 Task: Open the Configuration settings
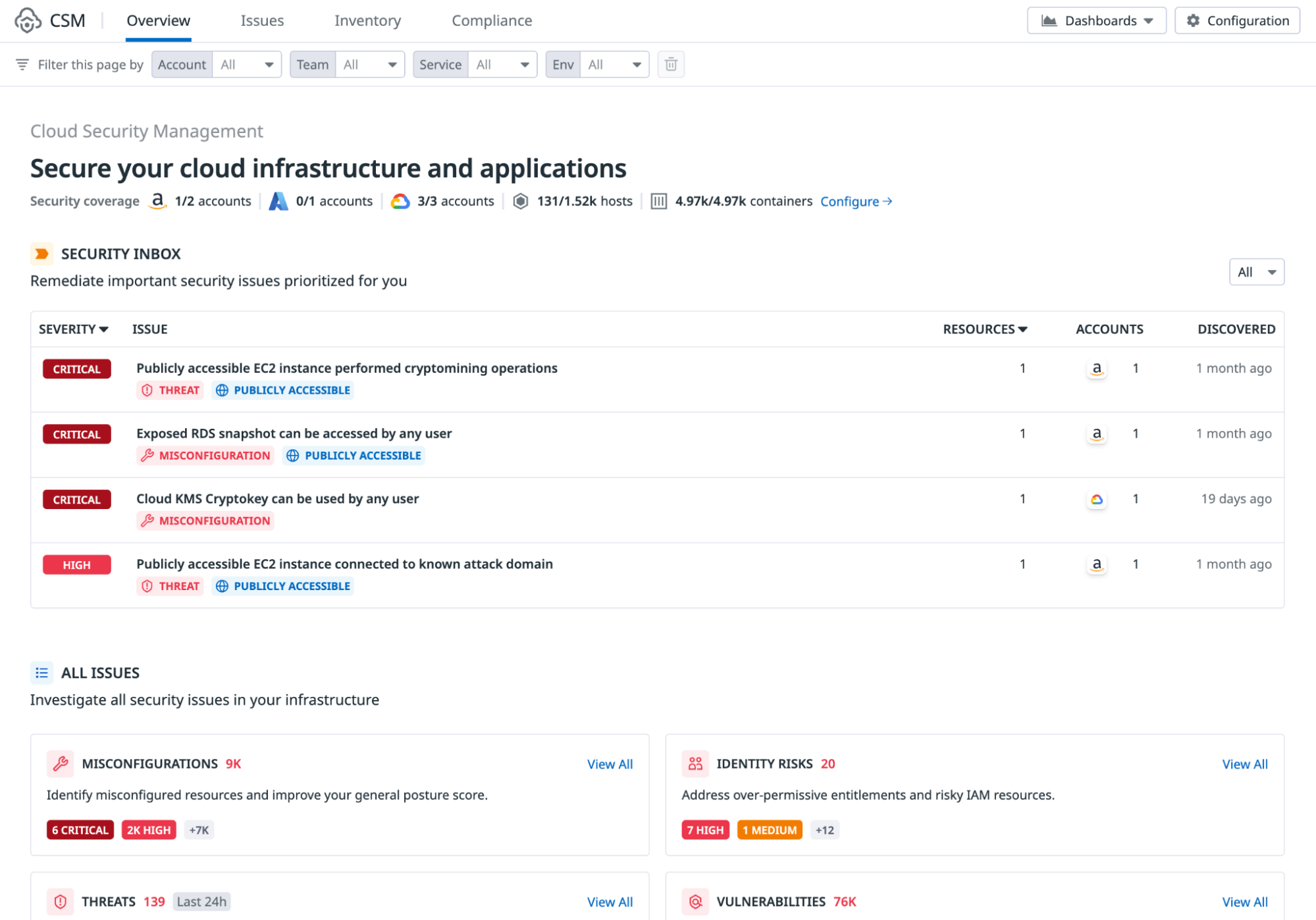(x=1236, y=20)
